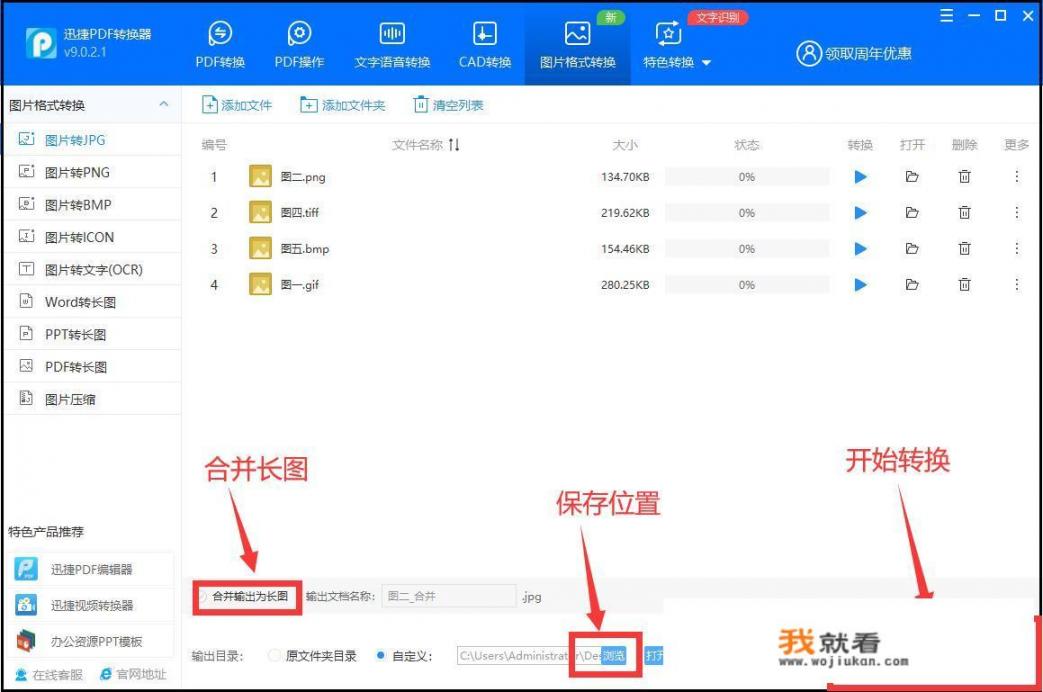The image size is (1043, 692).
Task: Open more options for 图二.png
Action: pos(1016,177)
